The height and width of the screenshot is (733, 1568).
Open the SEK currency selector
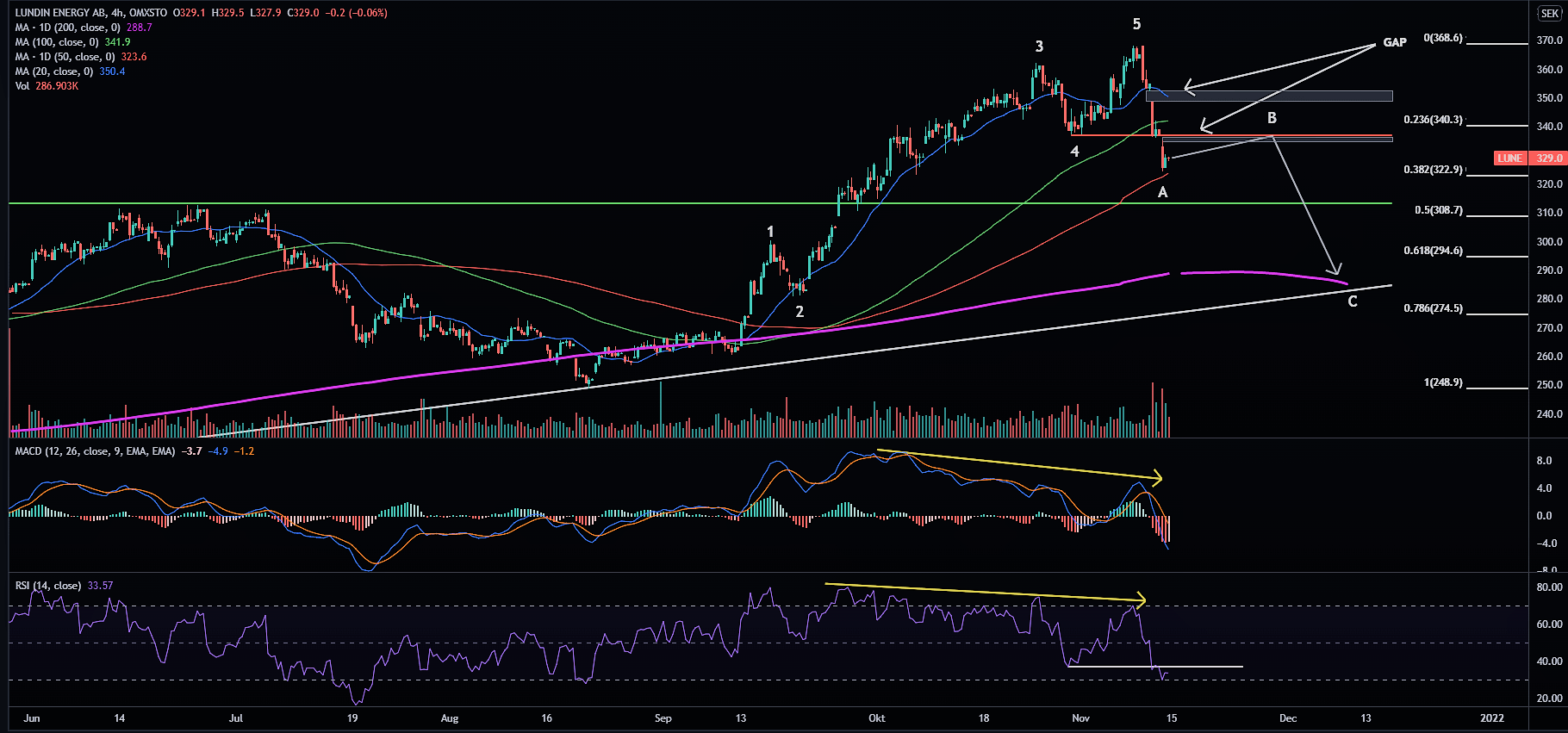click(x=1549, y=13)
